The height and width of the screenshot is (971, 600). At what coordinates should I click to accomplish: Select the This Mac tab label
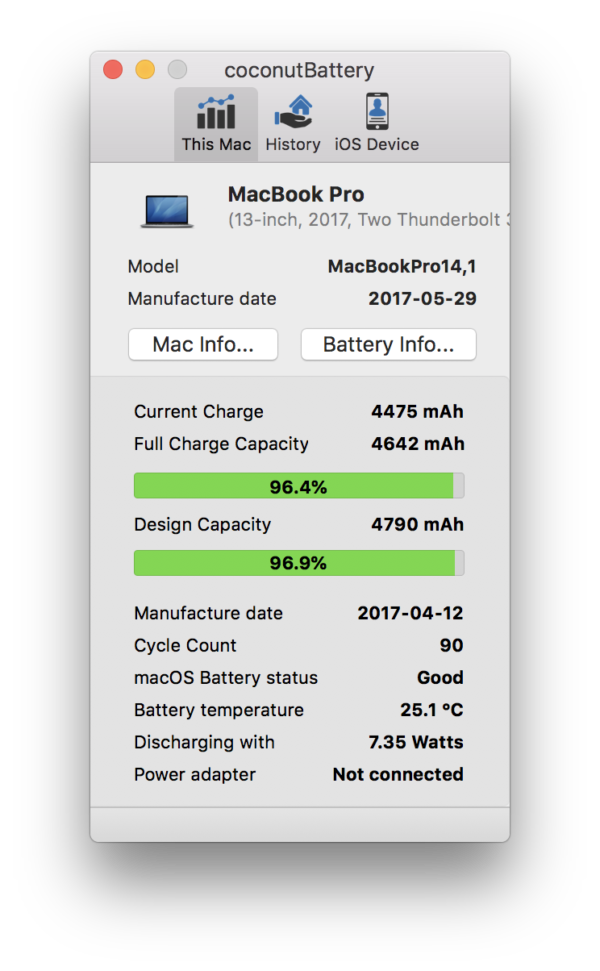216,144
